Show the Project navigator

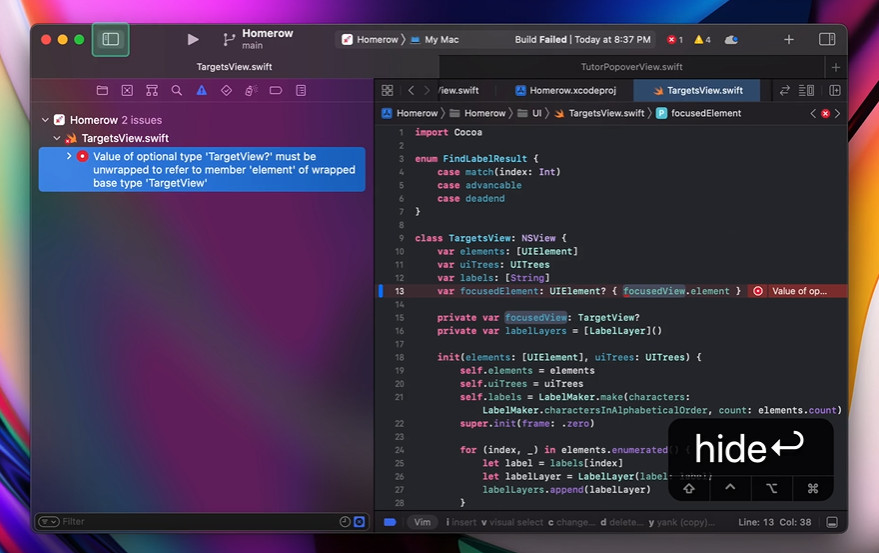point(102,90)
